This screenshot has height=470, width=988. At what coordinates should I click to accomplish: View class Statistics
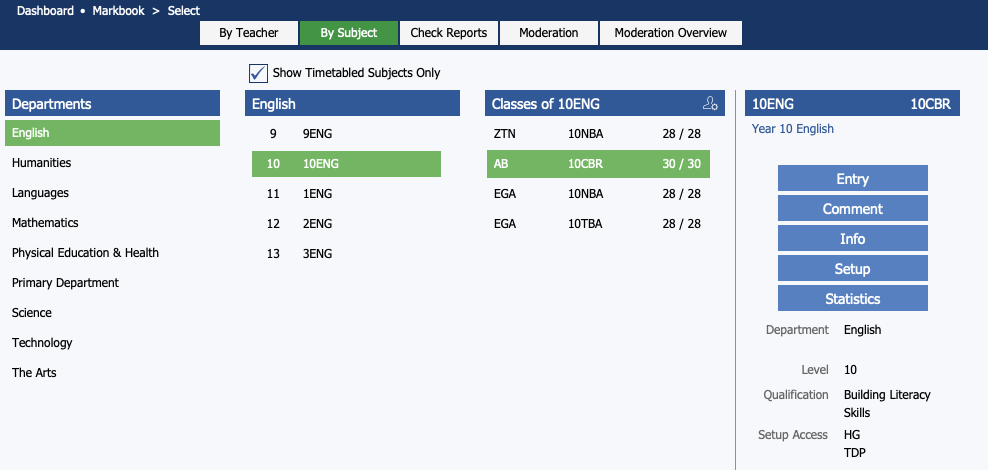tap(852, 299)
